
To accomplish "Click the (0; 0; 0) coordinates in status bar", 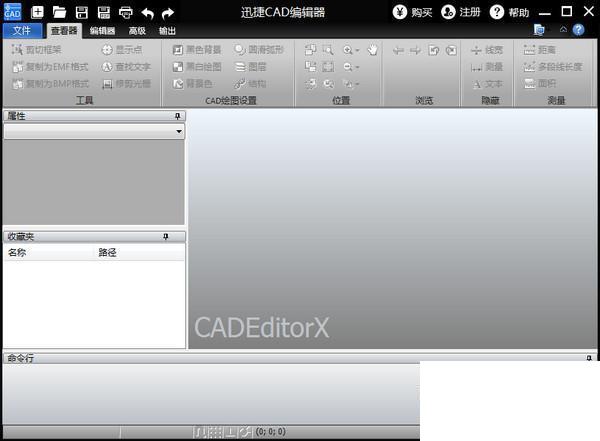I will pyautogui.click(x=271, y=432).
